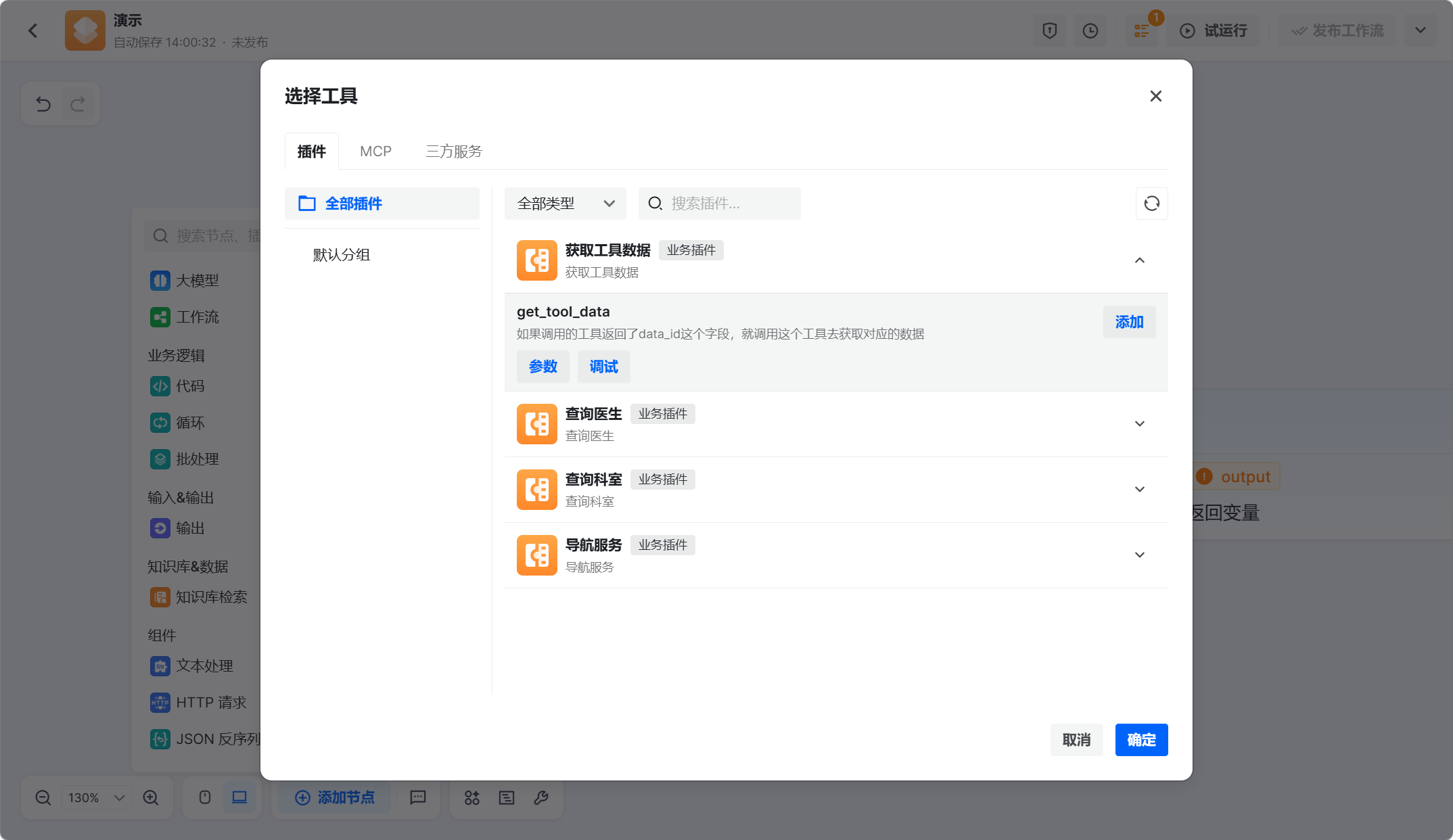The image size is (1453, 840).
Task: Click 试运行 to test run
Action: tap(1213, 30)
